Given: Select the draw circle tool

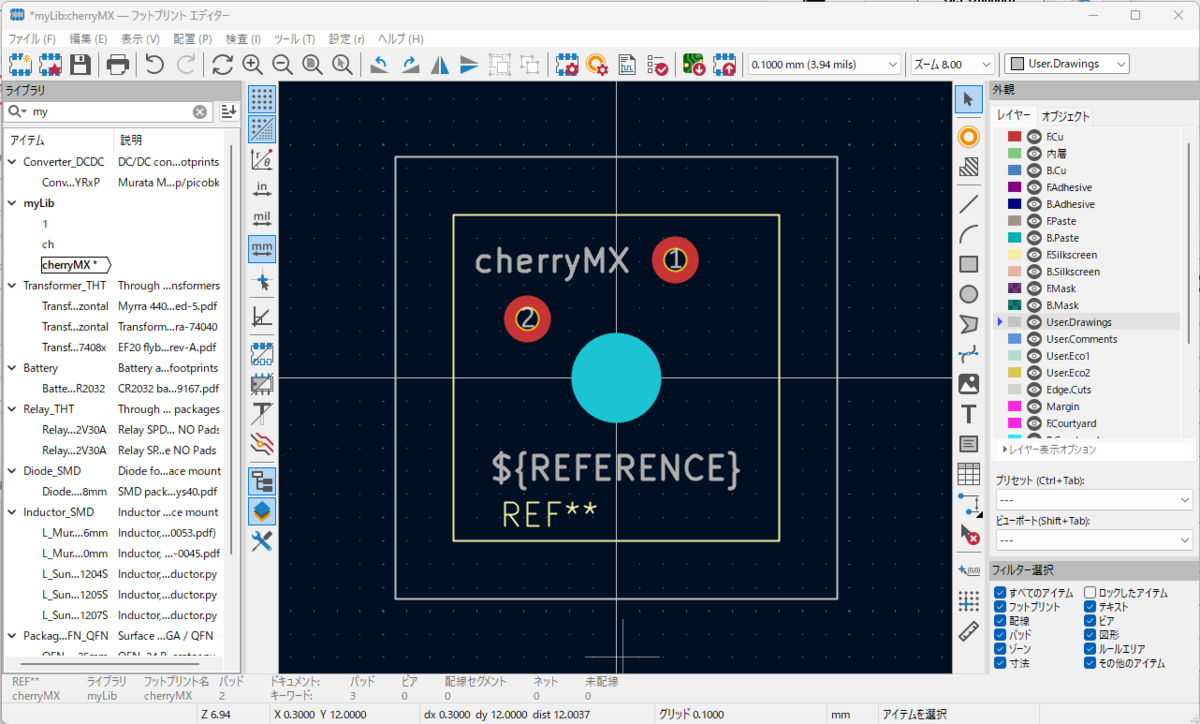Looking at the screenshot, I should (968, 294).
